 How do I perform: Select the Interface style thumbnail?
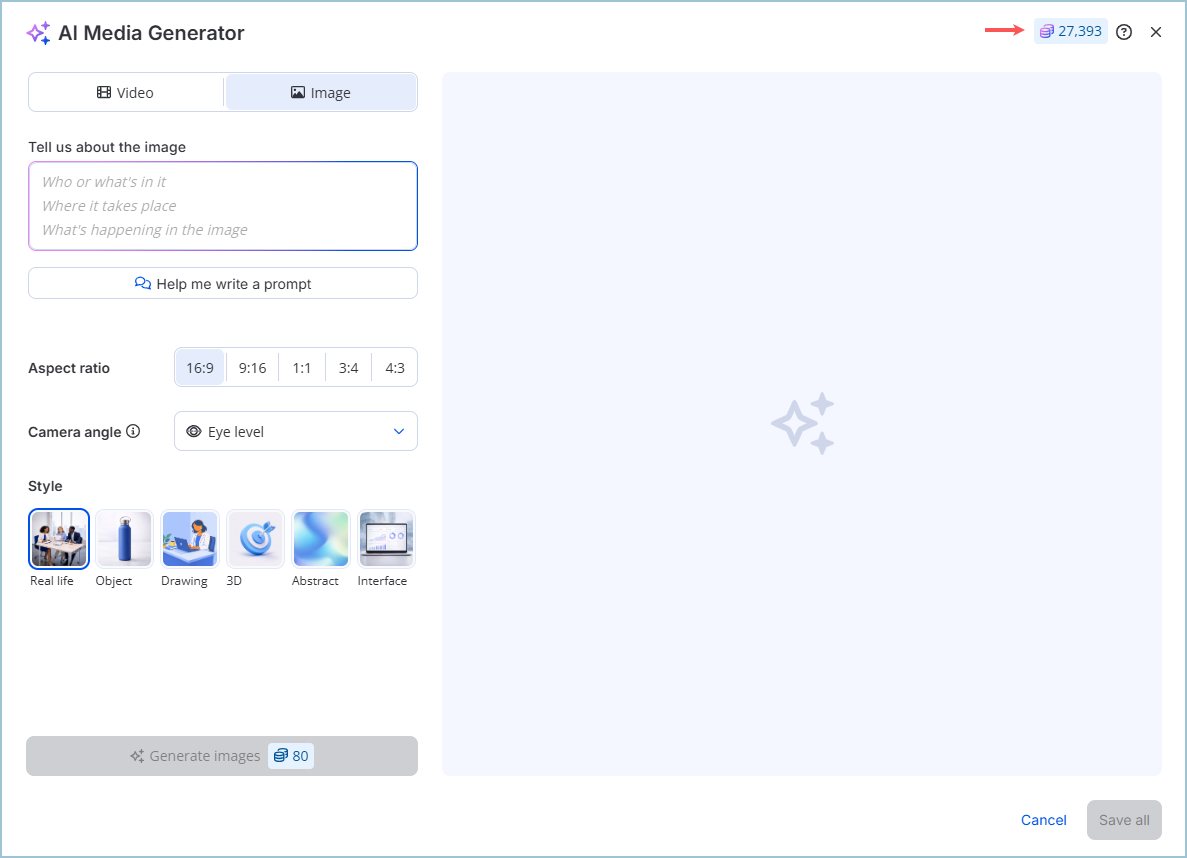386,539
